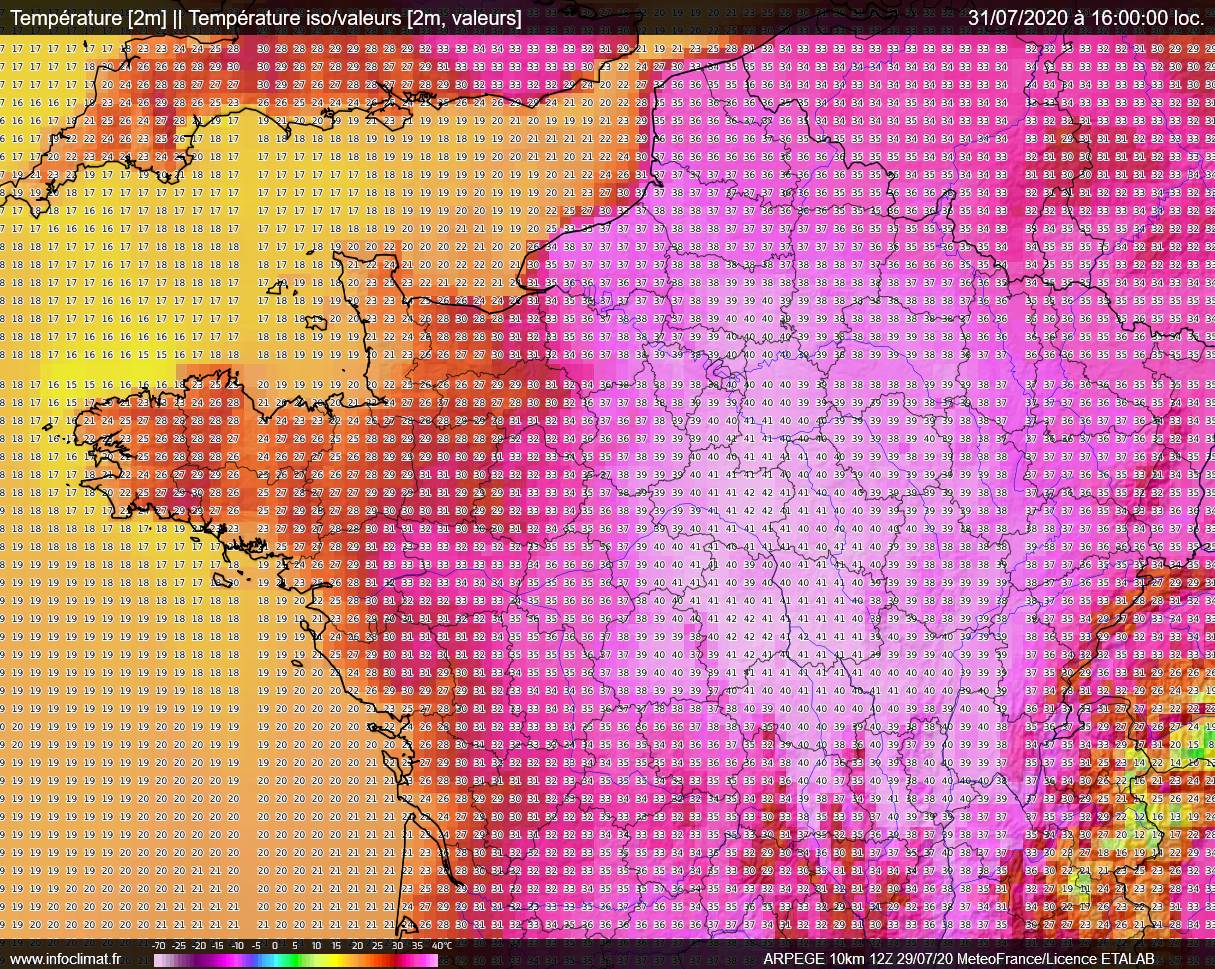Select the 'Température iso/valeurs [2m, valeurs]' label
Screen dimensions: 1215x969
[x=354, y=18]
